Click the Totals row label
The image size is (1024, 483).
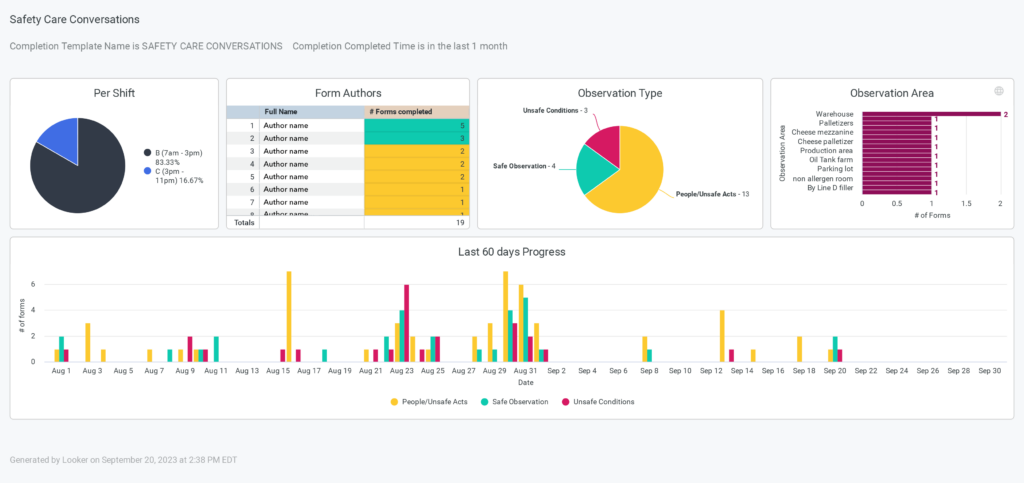click(x=244, y=223)
